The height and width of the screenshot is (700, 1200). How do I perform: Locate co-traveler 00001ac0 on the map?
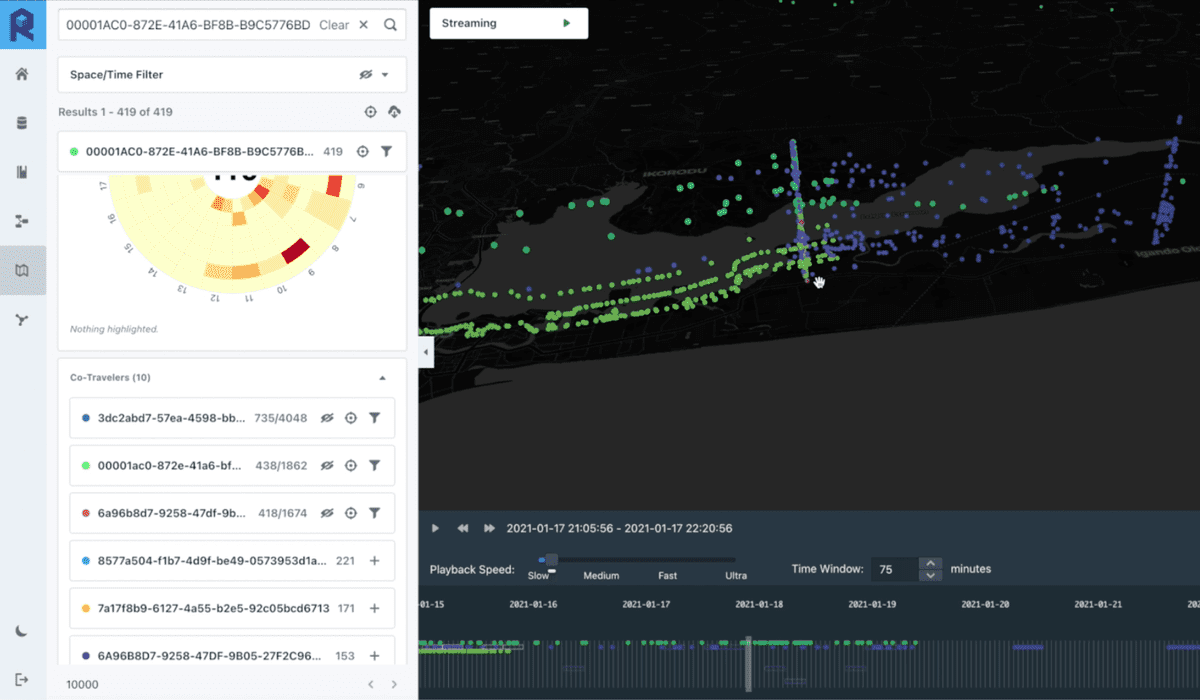[351, 465]
